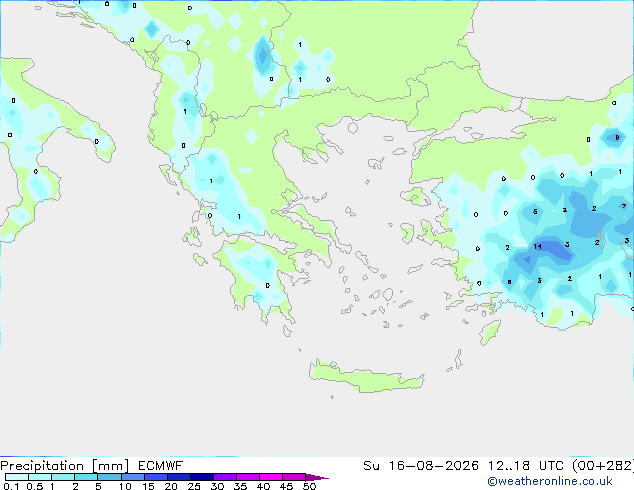
Task: Pick the 15–20 mm legend swatch
Action: 156,477
